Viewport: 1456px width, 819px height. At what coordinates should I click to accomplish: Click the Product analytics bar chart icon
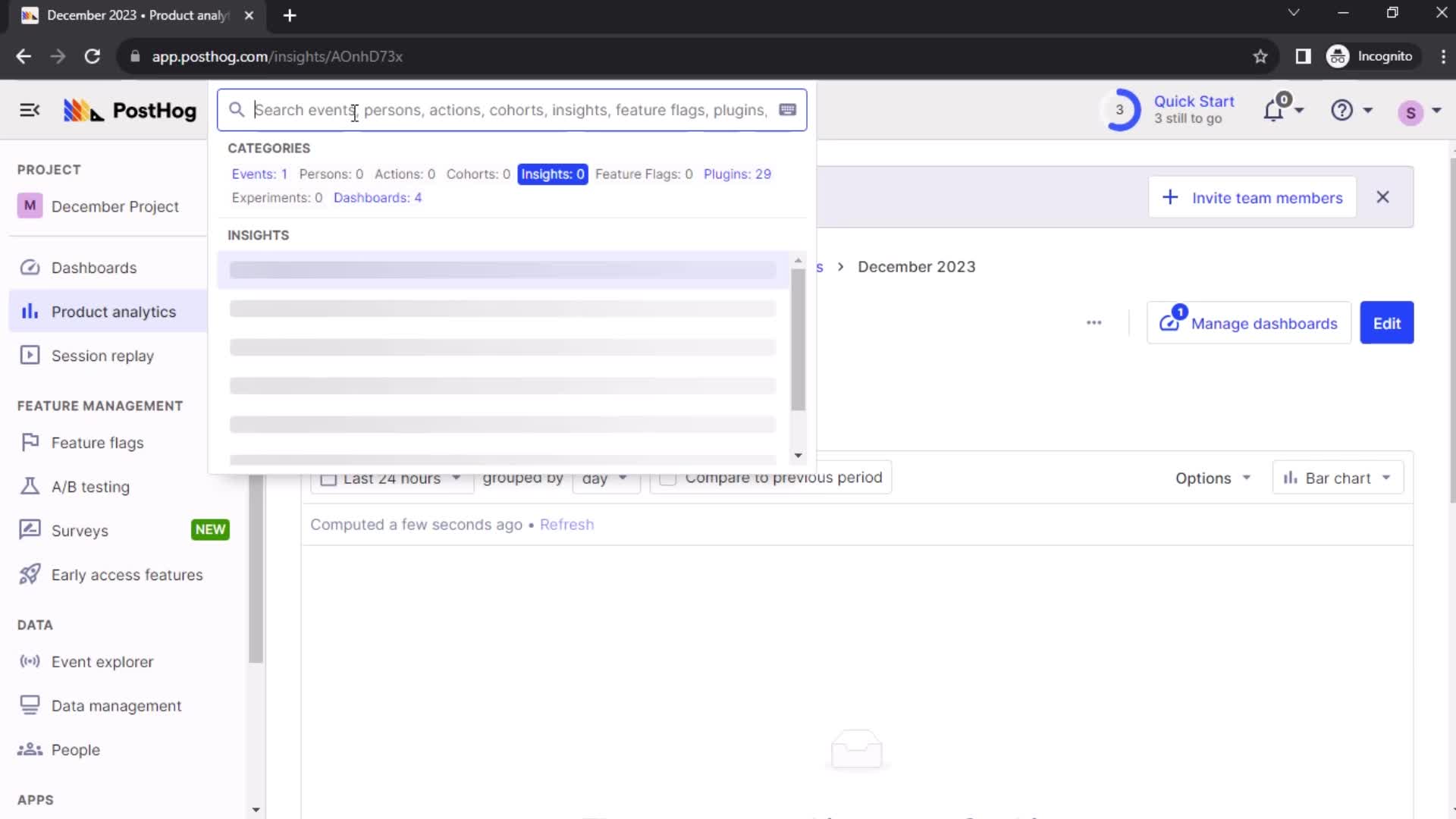[x=30, y=312]
